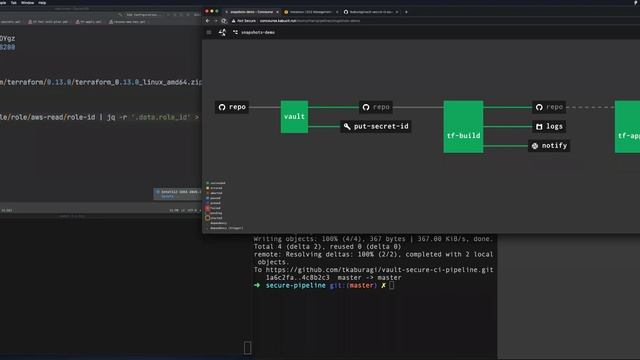Open the repo resource right of tf-build

pos(549,107)
